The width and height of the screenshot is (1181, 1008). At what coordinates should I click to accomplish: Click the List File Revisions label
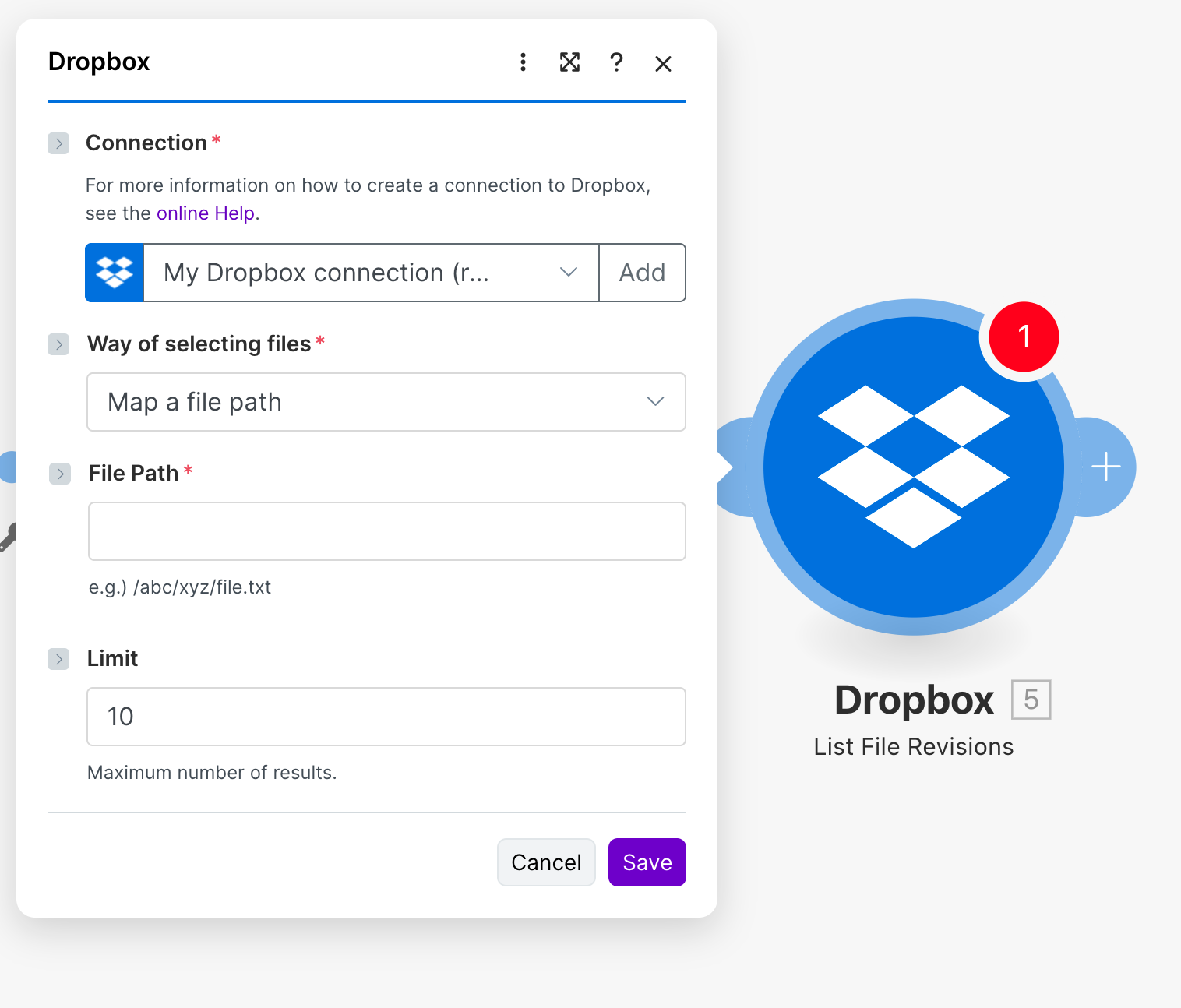914,747
